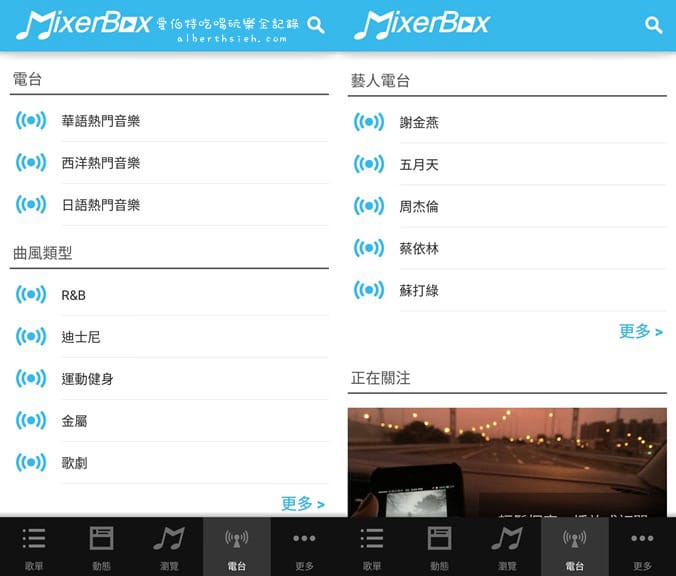
Task: Show more artists via 更多 > under 蘇打綠
Action: pos(641,331)
